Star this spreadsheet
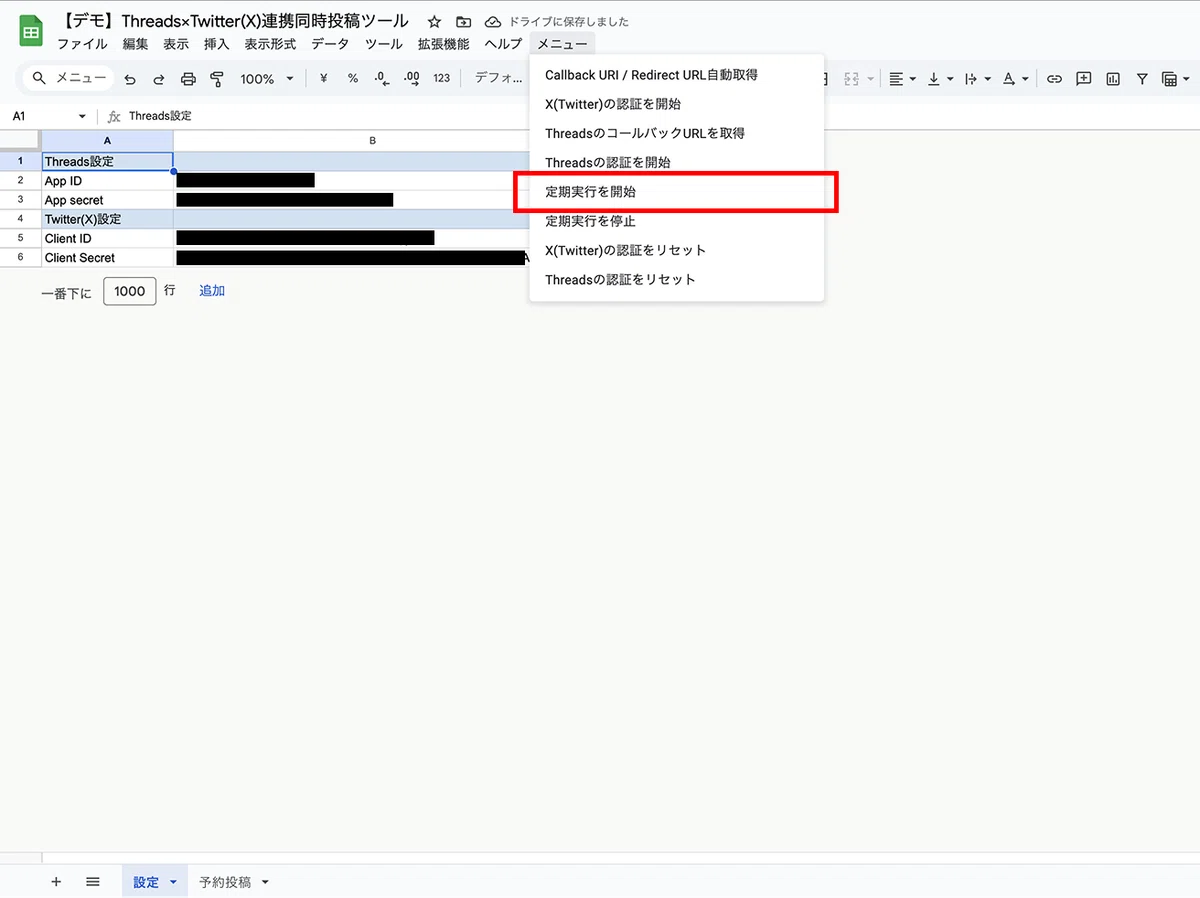The width and height of the screenshot is (1200, 898). tap(434, 22)
